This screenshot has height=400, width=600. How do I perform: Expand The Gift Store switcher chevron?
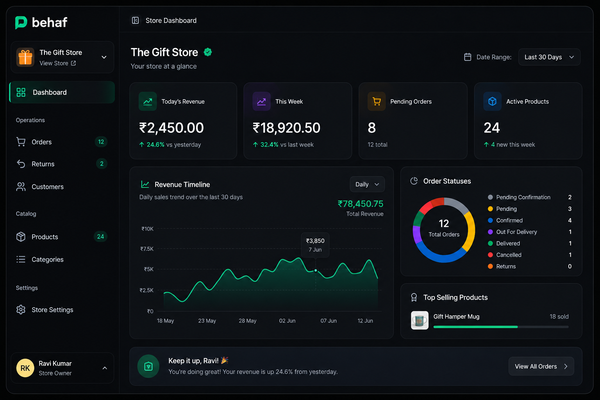tap(104, 57)
